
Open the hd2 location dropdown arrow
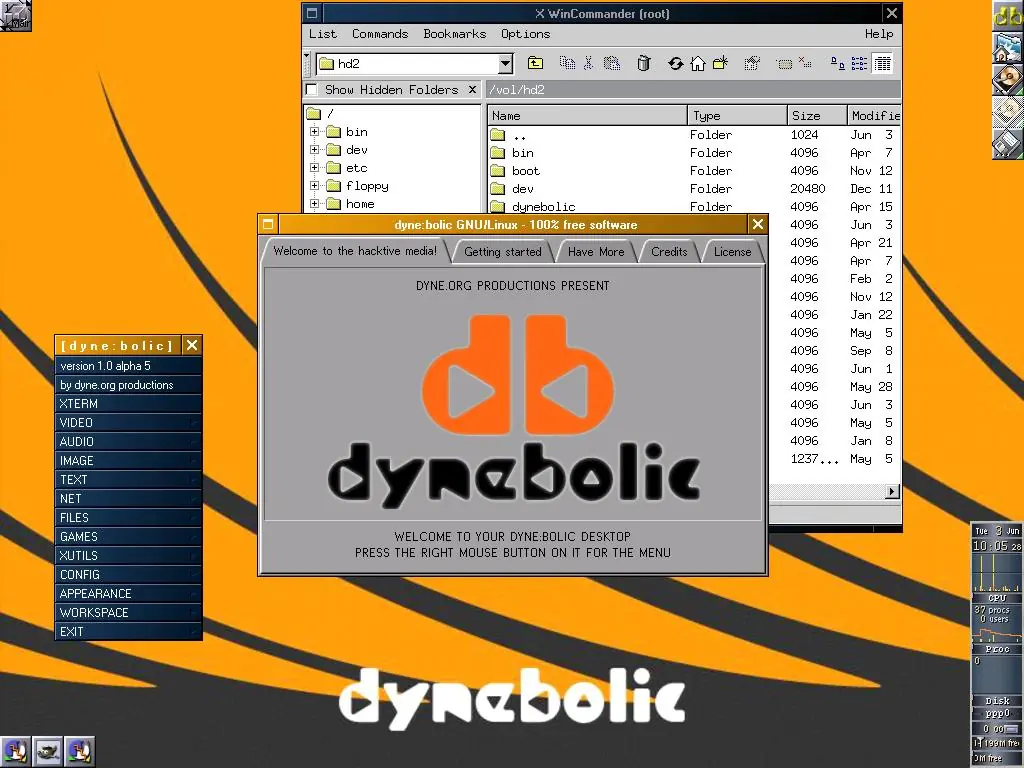(505, 64)
